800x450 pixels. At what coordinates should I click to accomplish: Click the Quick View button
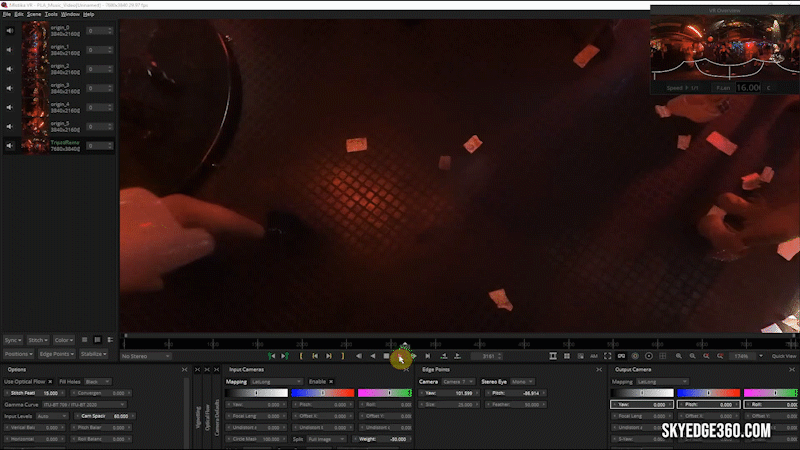[x=784, y=356]
